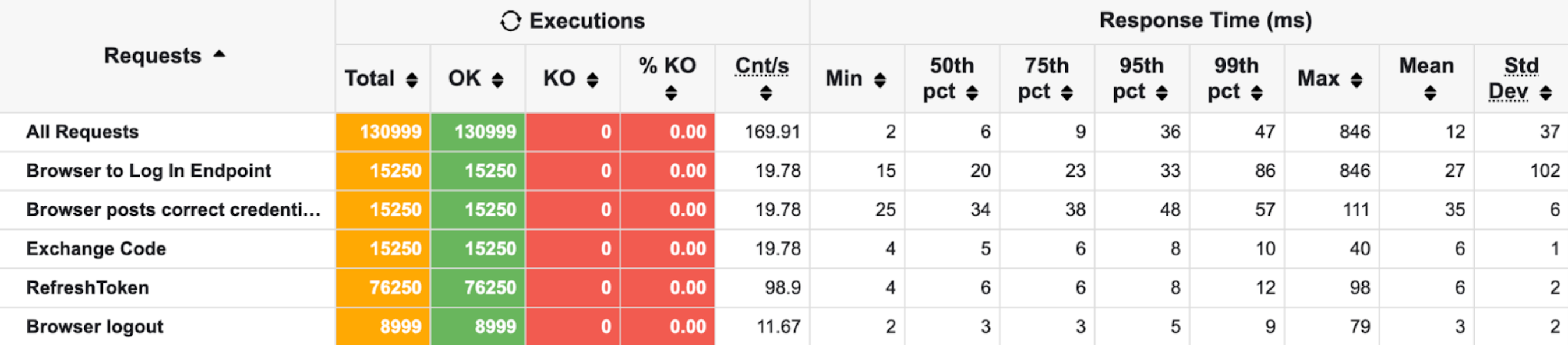Sort the KO column with its arrows
The image size is (1568, 345).
(593, 79)
